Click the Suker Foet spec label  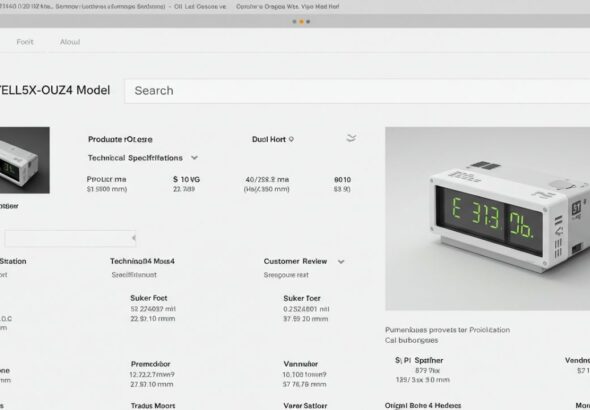[x=149, y=298]
